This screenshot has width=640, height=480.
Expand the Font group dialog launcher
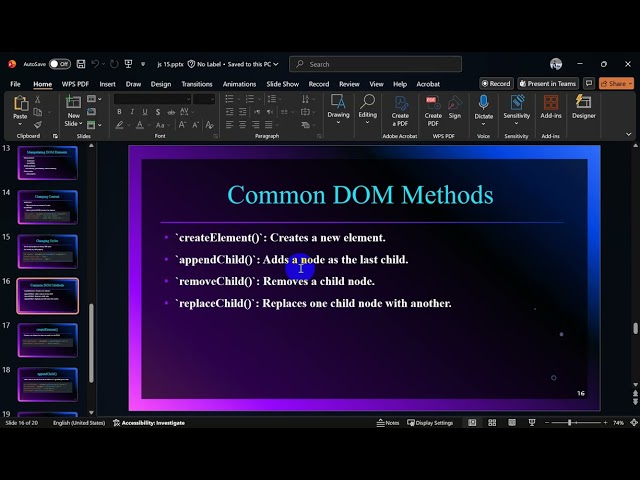pyautogui.click(x=216, y=136)
